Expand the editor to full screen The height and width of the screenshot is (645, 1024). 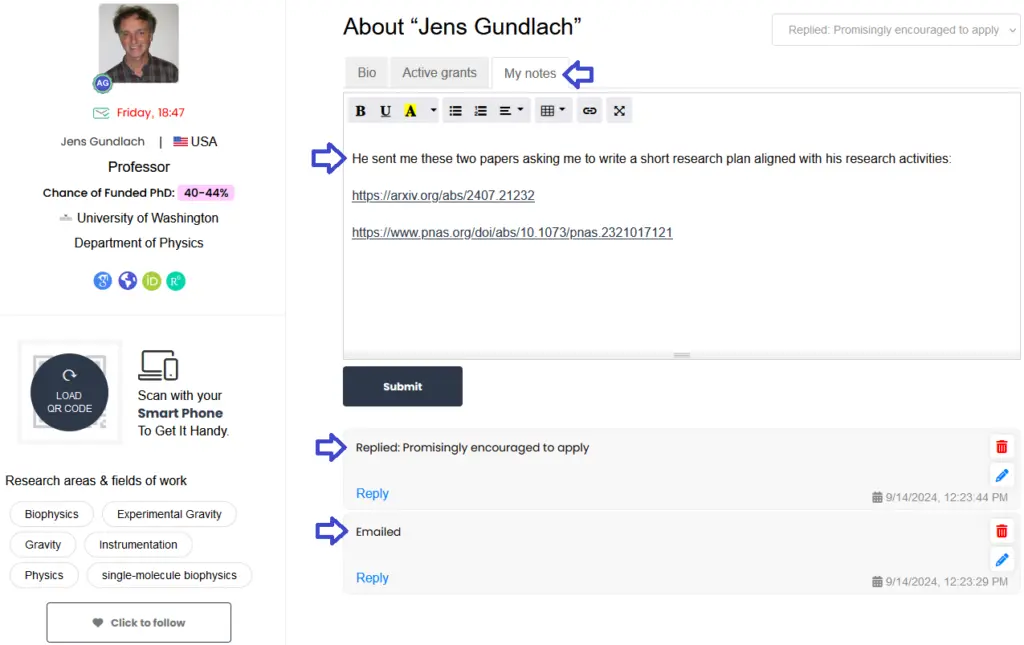point(619,111)
